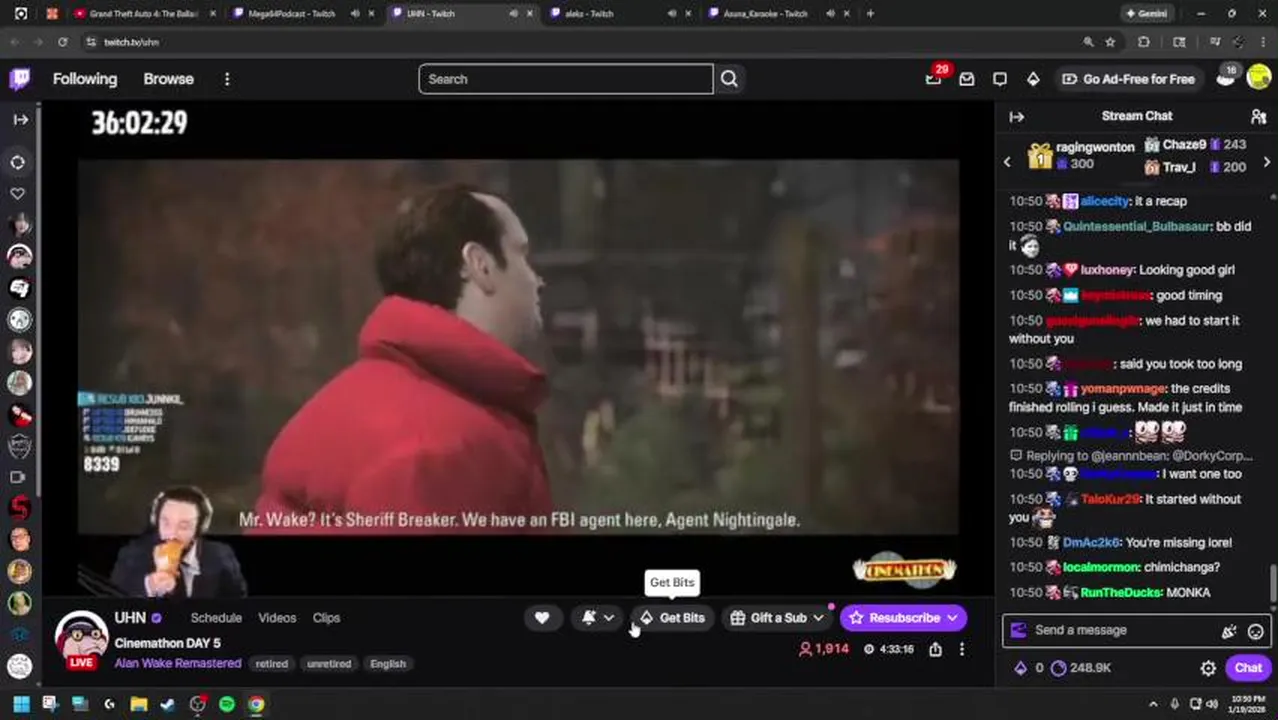Click the search magnifier button

(729, 79)
